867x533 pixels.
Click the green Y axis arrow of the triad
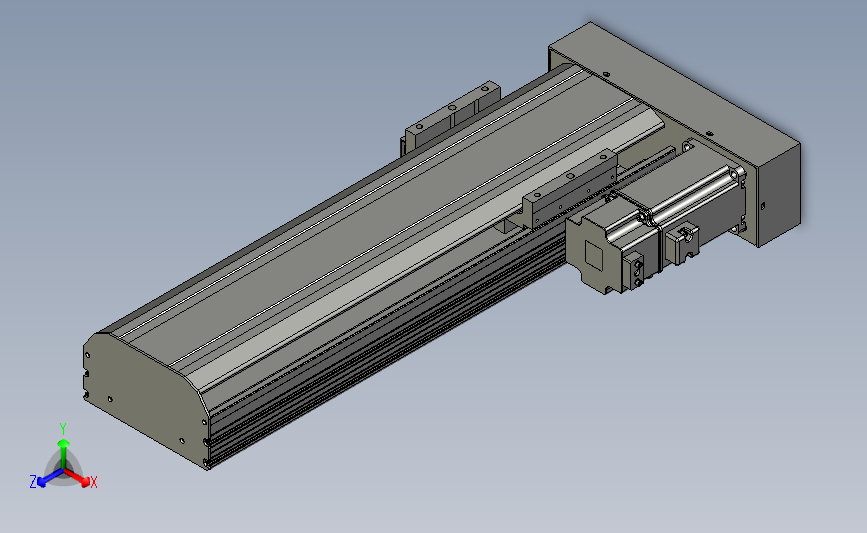click(63, 452)
